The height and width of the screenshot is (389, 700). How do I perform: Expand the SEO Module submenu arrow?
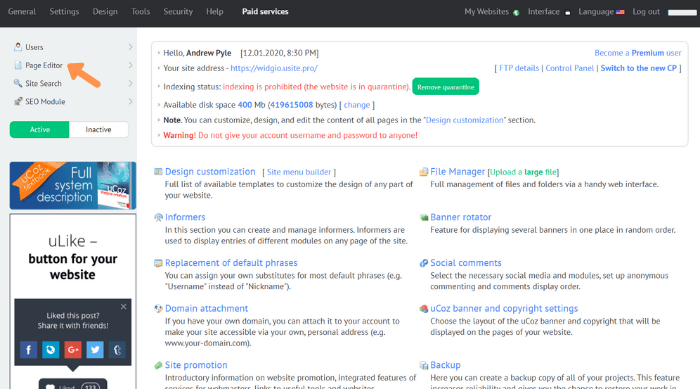(130, 101)
